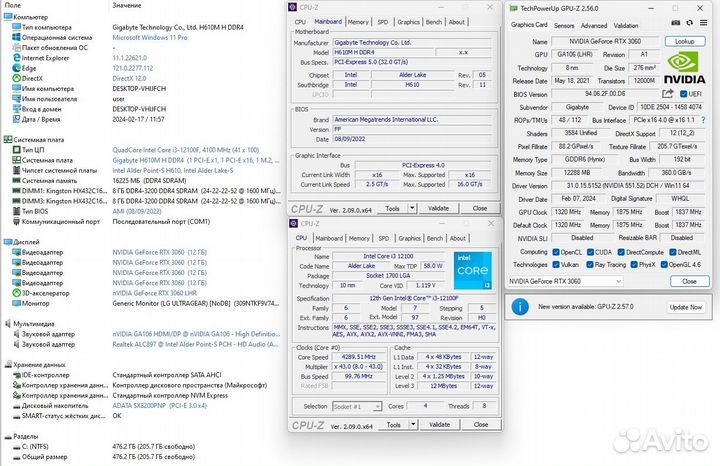Click the title icon of CPU-Z processor window
The height and width of the screenshot is (466, 720).
(294, 224)
